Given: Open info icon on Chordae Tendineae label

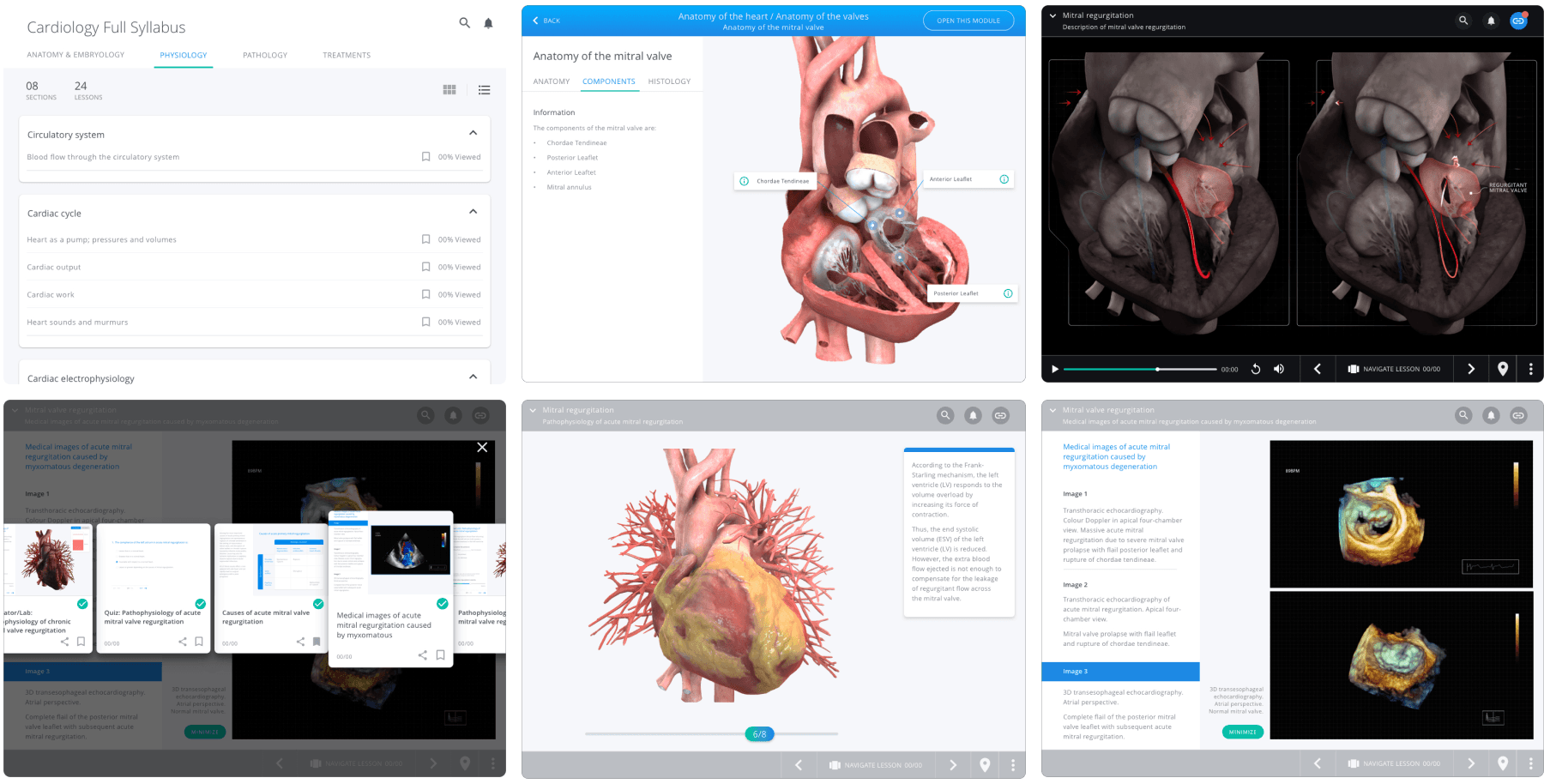Looking at the screenshot, I should point(744,181).
